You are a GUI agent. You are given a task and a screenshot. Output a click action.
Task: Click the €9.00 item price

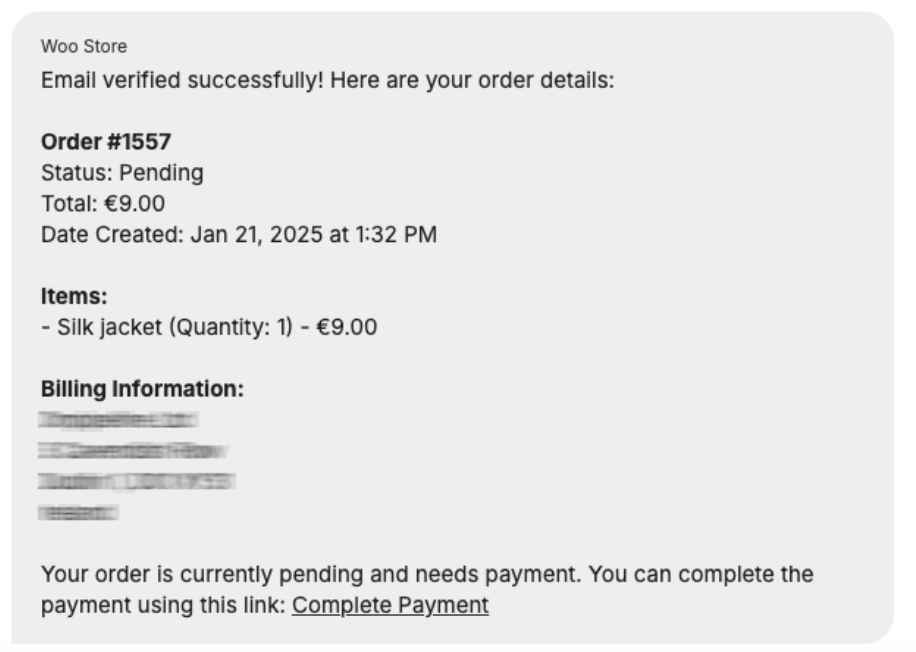[347, 327]
